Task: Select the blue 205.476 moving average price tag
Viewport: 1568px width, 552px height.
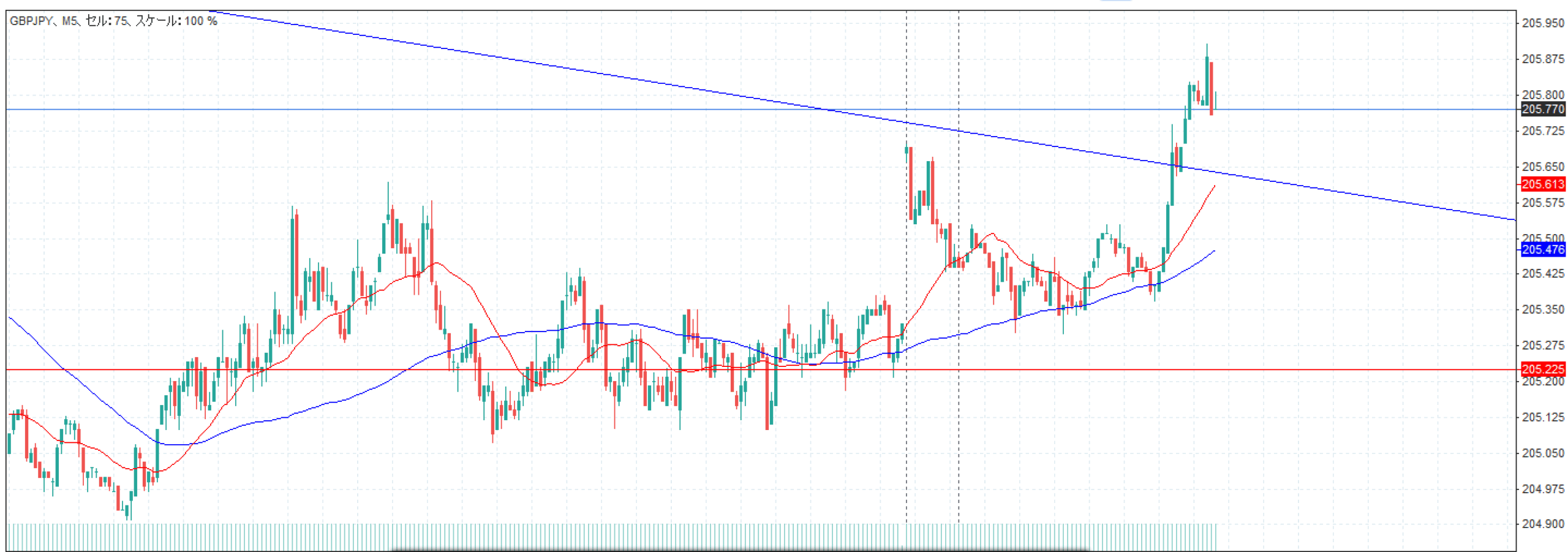Action: point(1542,249)
